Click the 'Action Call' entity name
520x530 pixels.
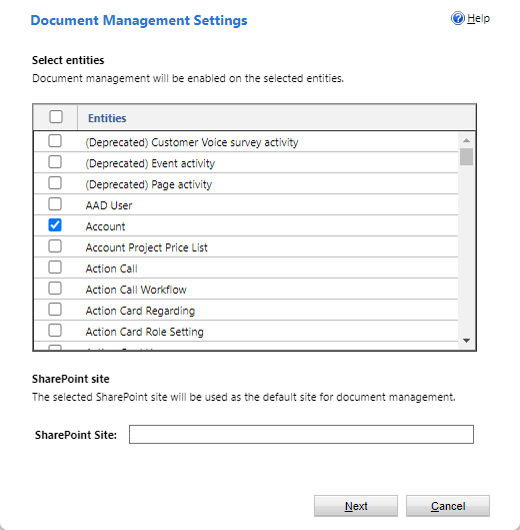coord(111,269)
